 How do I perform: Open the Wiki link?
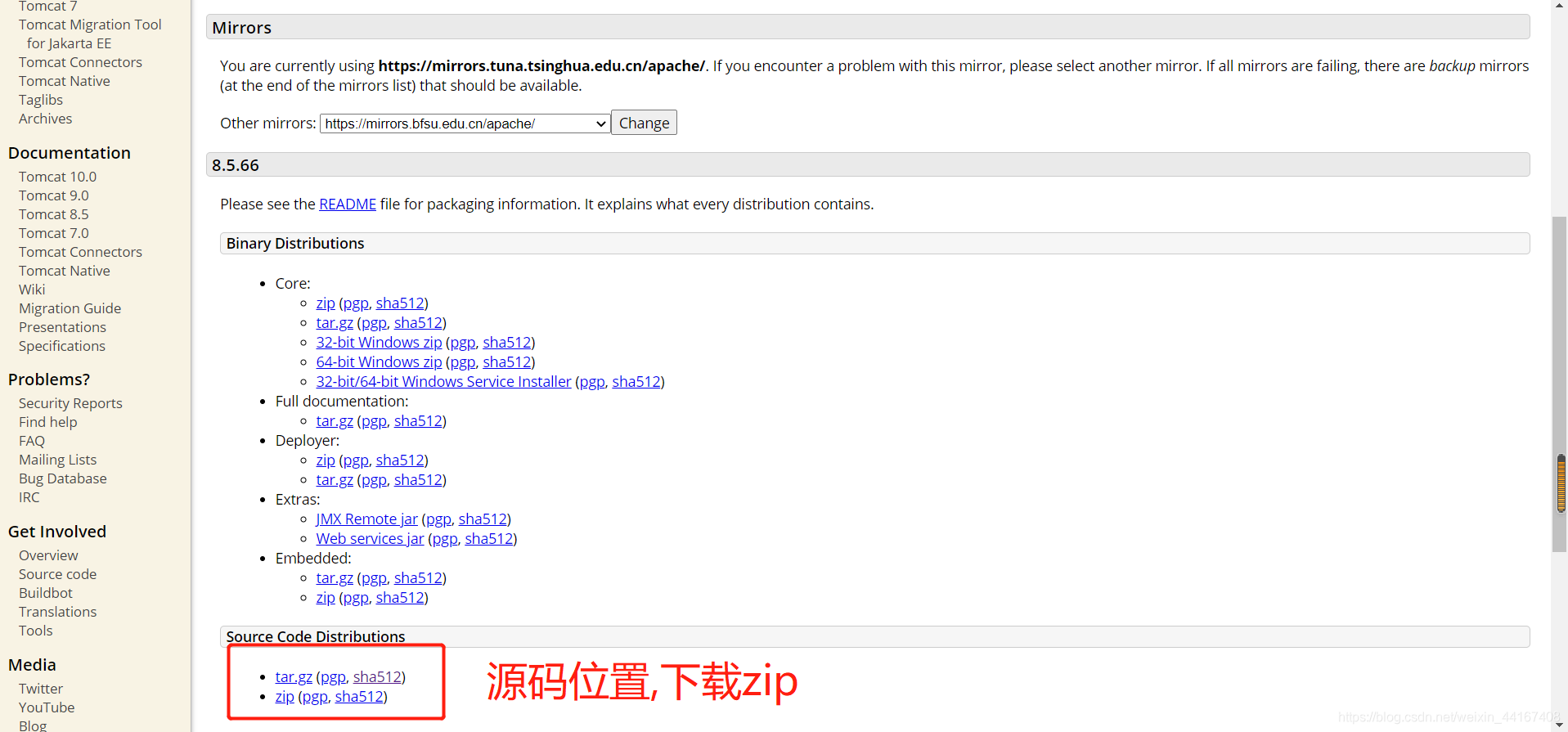click(x=32, y=290)
